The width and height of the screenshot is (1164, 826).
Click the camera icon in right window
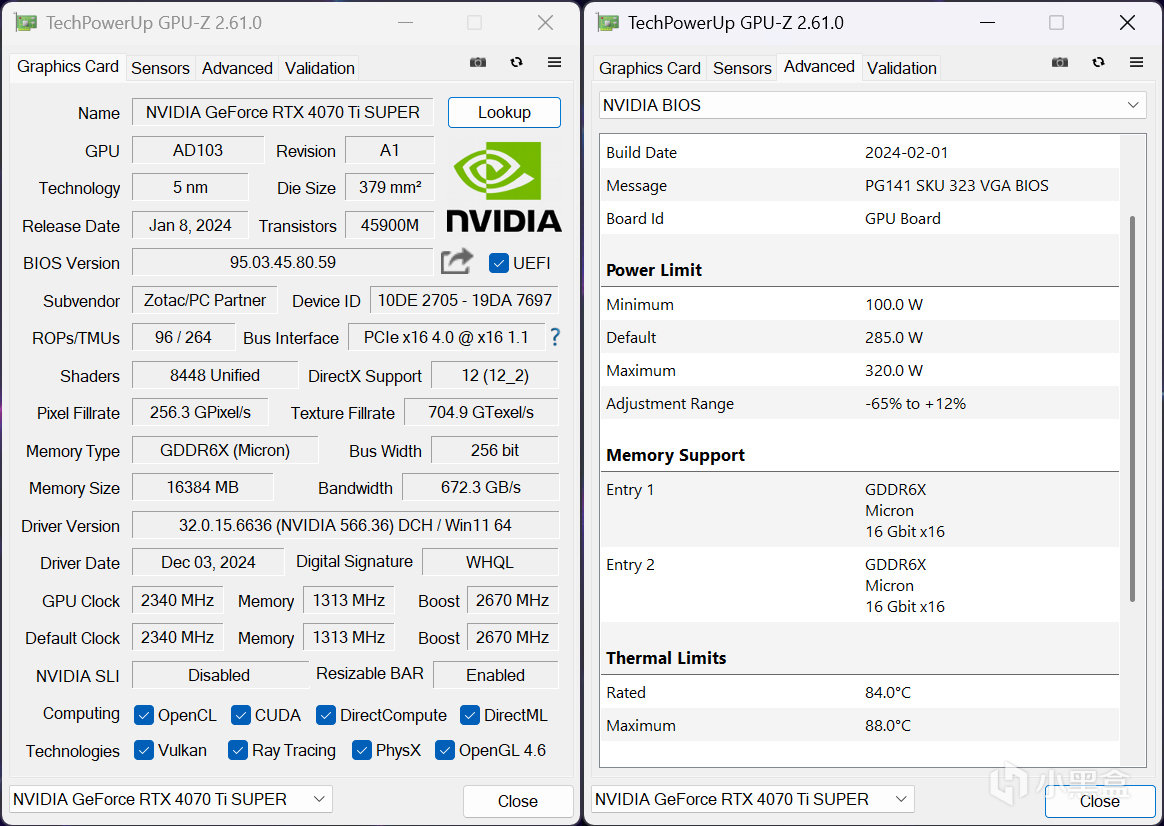coord(1060,62)
